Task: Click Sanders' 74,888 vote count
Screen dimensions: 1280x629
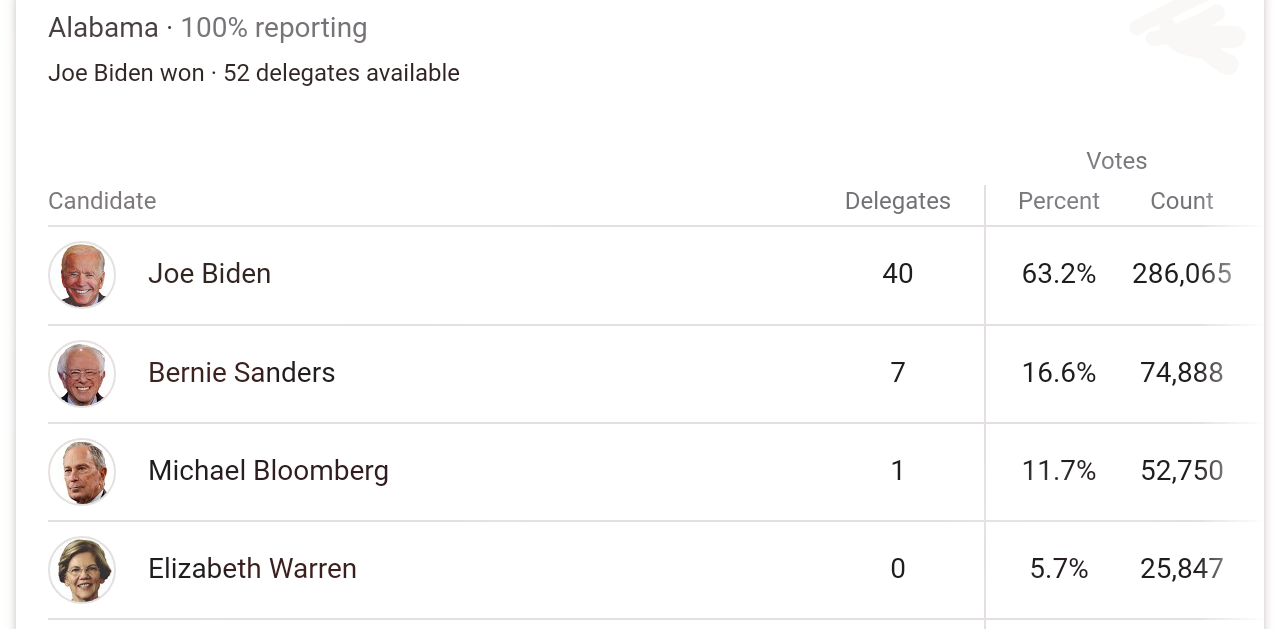Action: tap(1181, 372)
